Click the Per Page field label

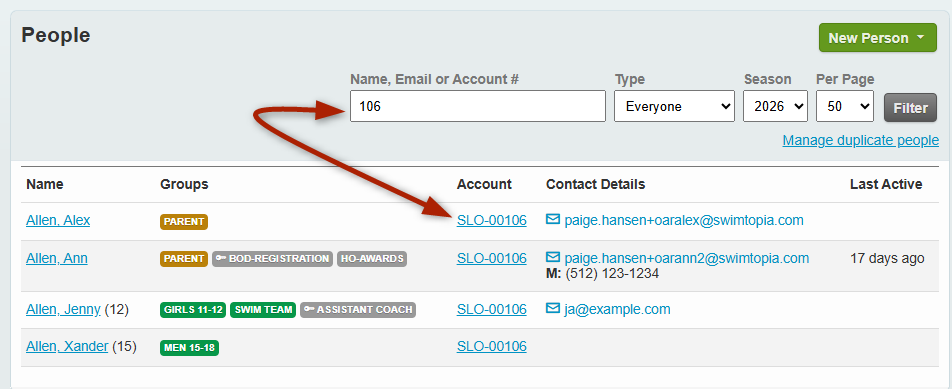coord(845,79)
